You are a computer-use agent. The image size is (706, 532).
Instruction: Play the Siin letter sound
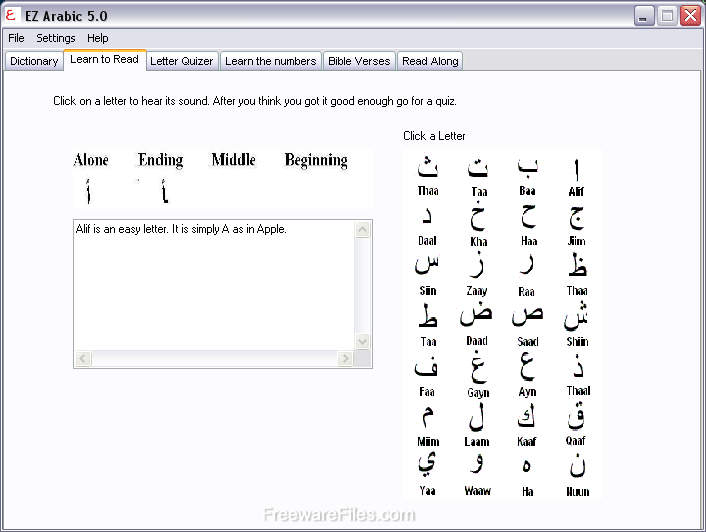(x=427, y=265)
